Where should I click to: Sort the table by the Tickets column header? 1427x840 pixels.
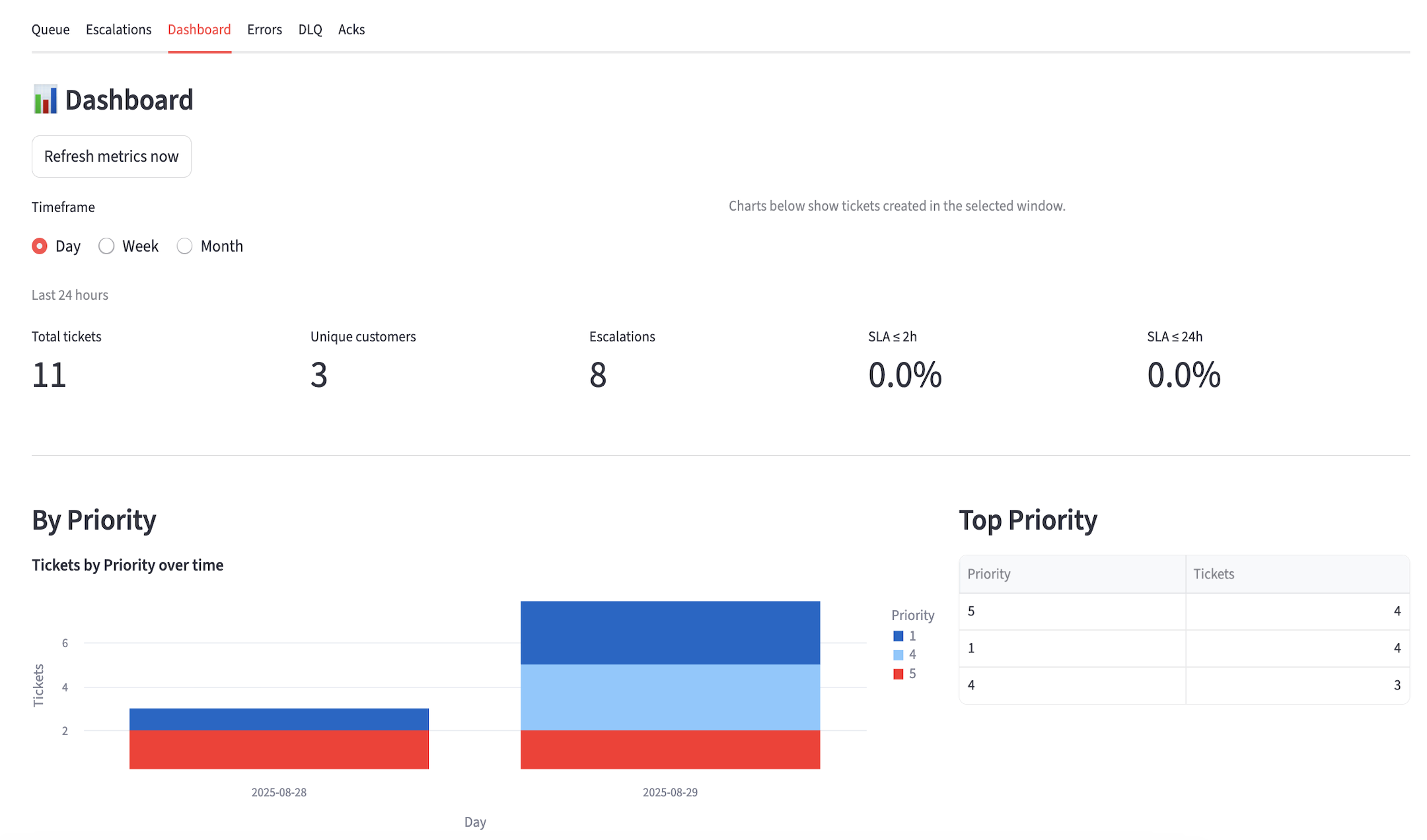click(1214, 574)
